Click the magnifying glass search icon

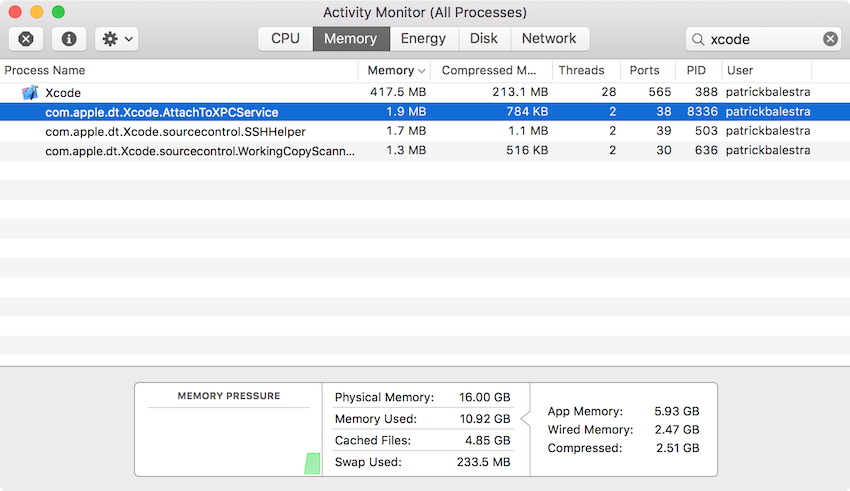698,40
